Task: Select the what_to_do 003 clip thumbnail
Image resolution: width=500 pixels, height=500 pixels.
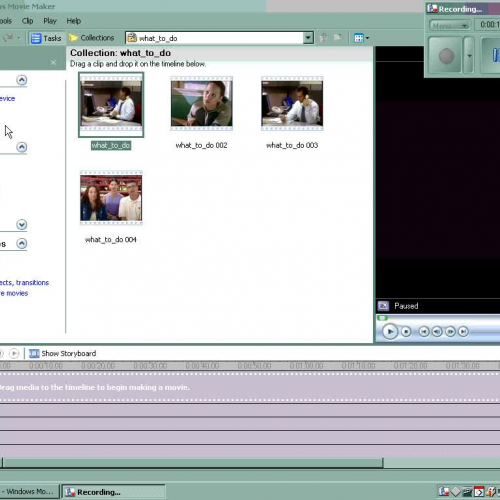Action: point(292,103)
